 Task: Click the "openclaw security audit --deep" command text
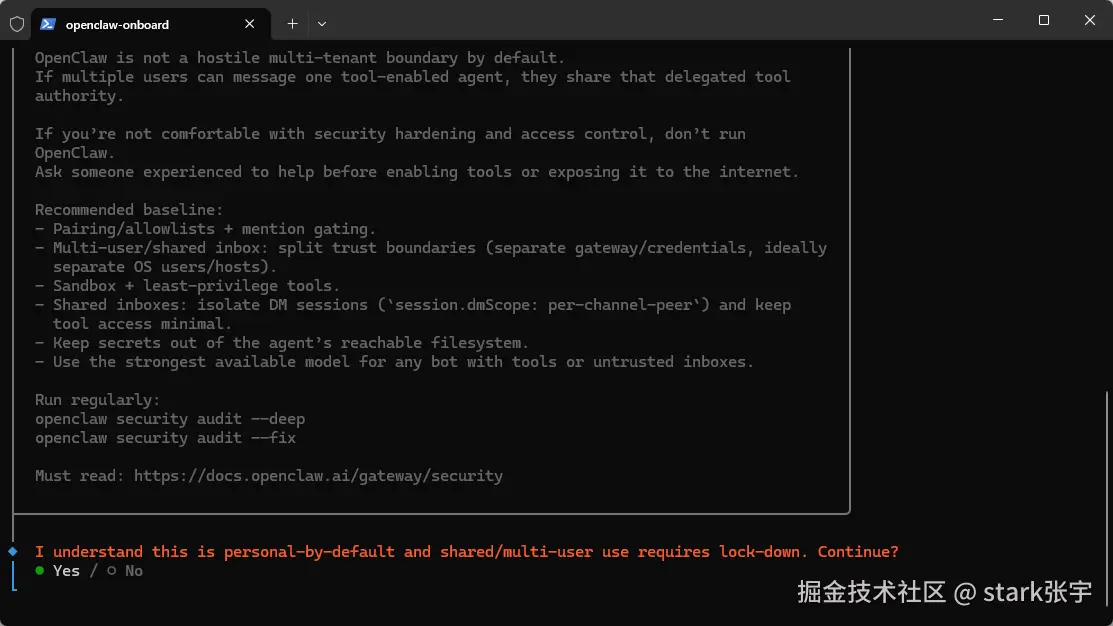[170, 419]
